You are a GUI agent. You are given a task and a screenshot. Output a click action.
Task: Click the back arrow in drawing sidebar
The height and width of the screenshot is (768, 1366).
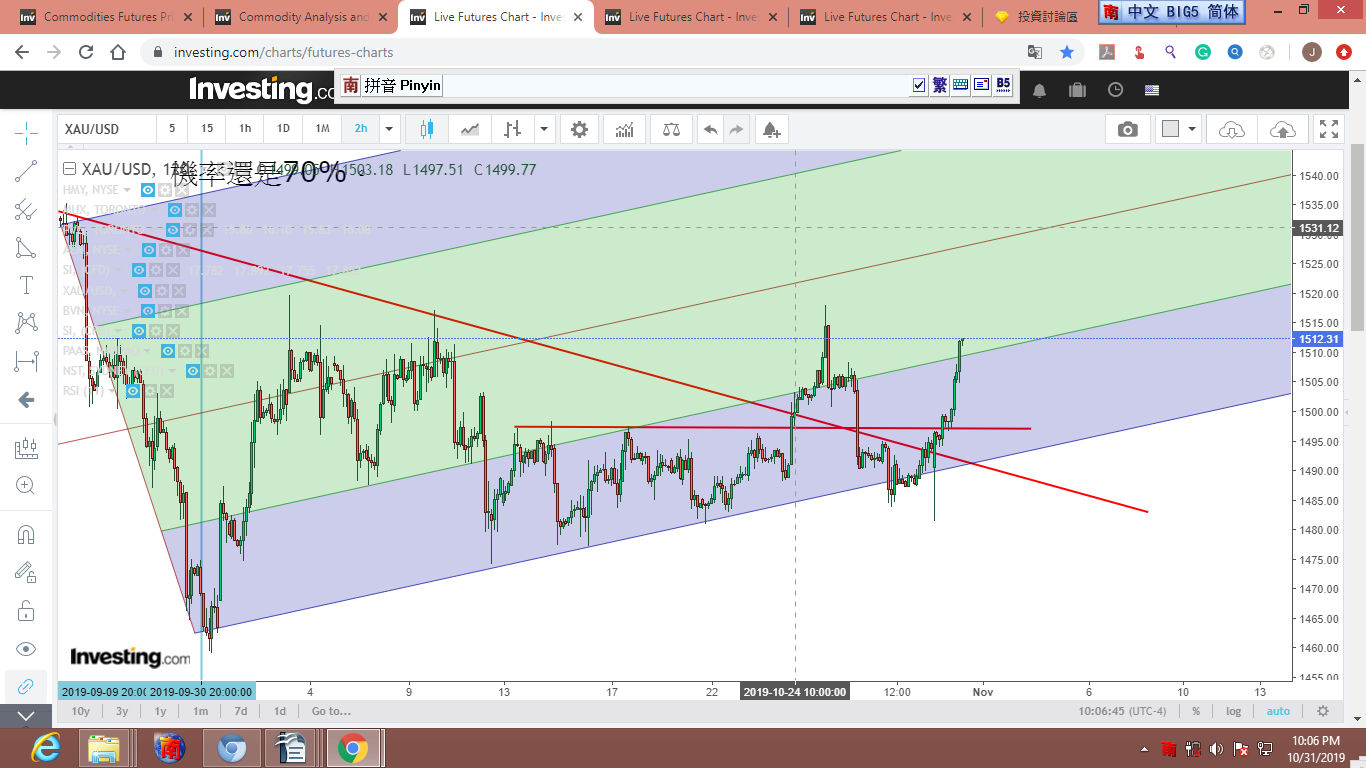coord(26,400)
